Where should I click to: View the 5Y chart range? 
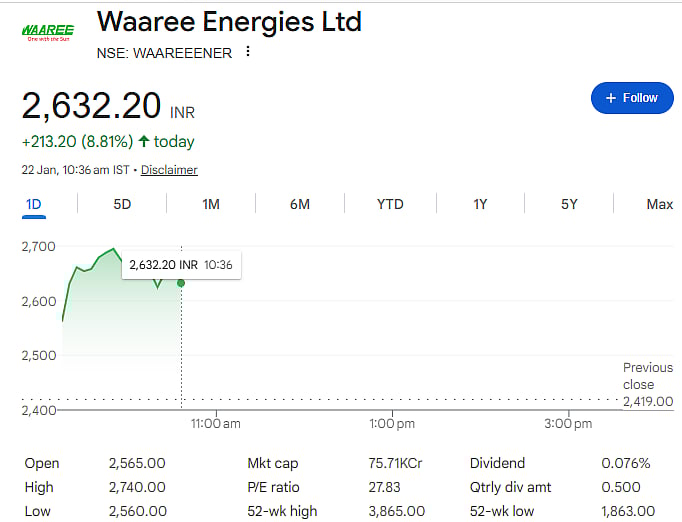(569, 204)
